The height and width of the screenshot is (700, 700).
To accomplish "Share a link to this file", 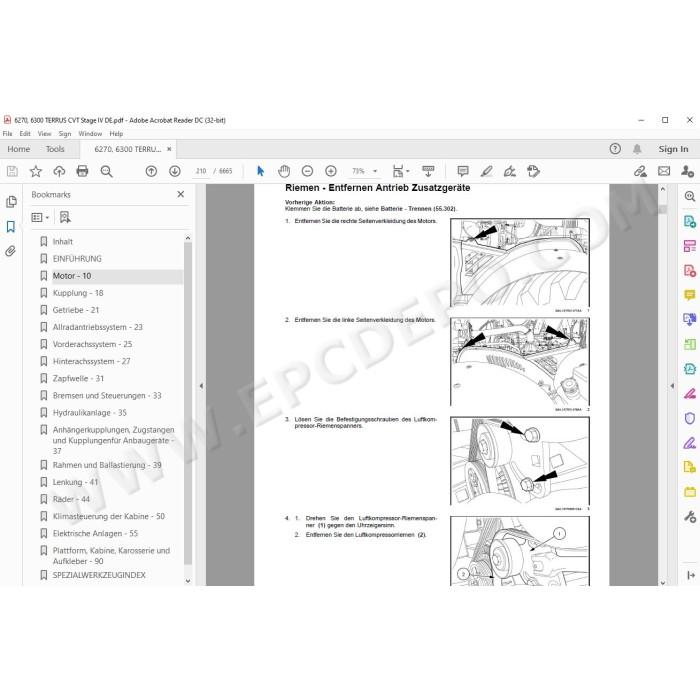I will [640, 171].
